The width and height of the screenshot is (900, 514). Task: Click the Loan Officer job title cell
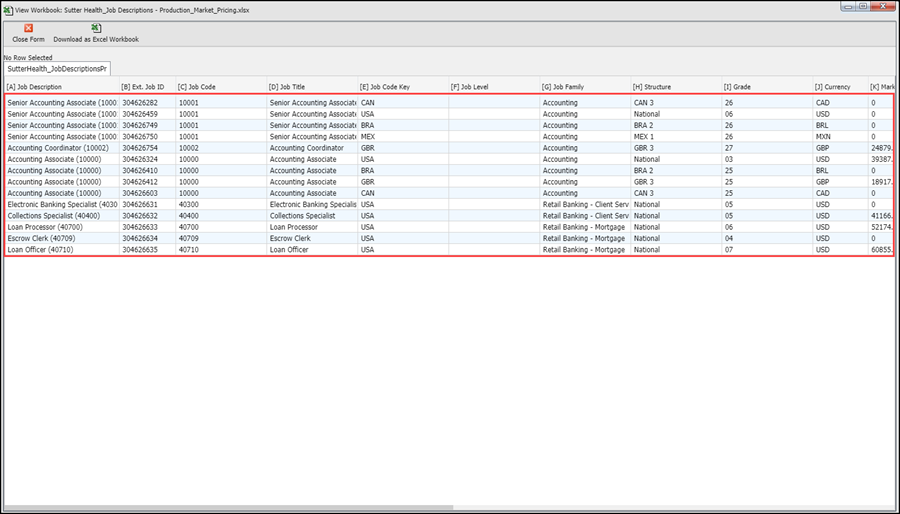point(312,250)
